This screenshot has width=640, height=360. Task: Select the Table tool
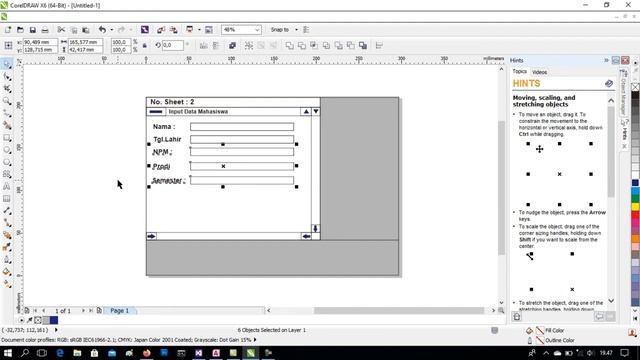[x=7, y=199]
